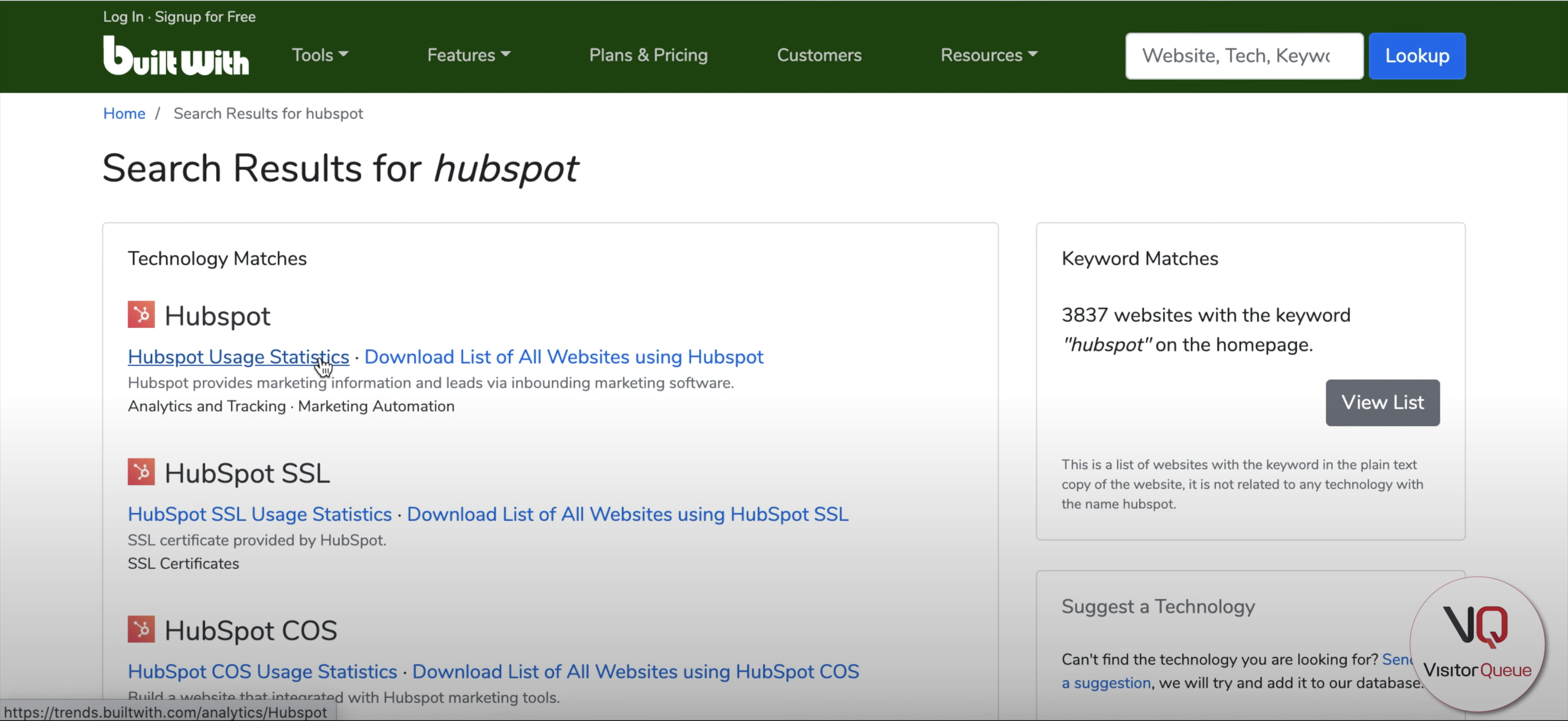This screenshot has width=1568, height=721.
Task: Open Hubspot Usage Statistics link
Action: (x=238, y=356)
